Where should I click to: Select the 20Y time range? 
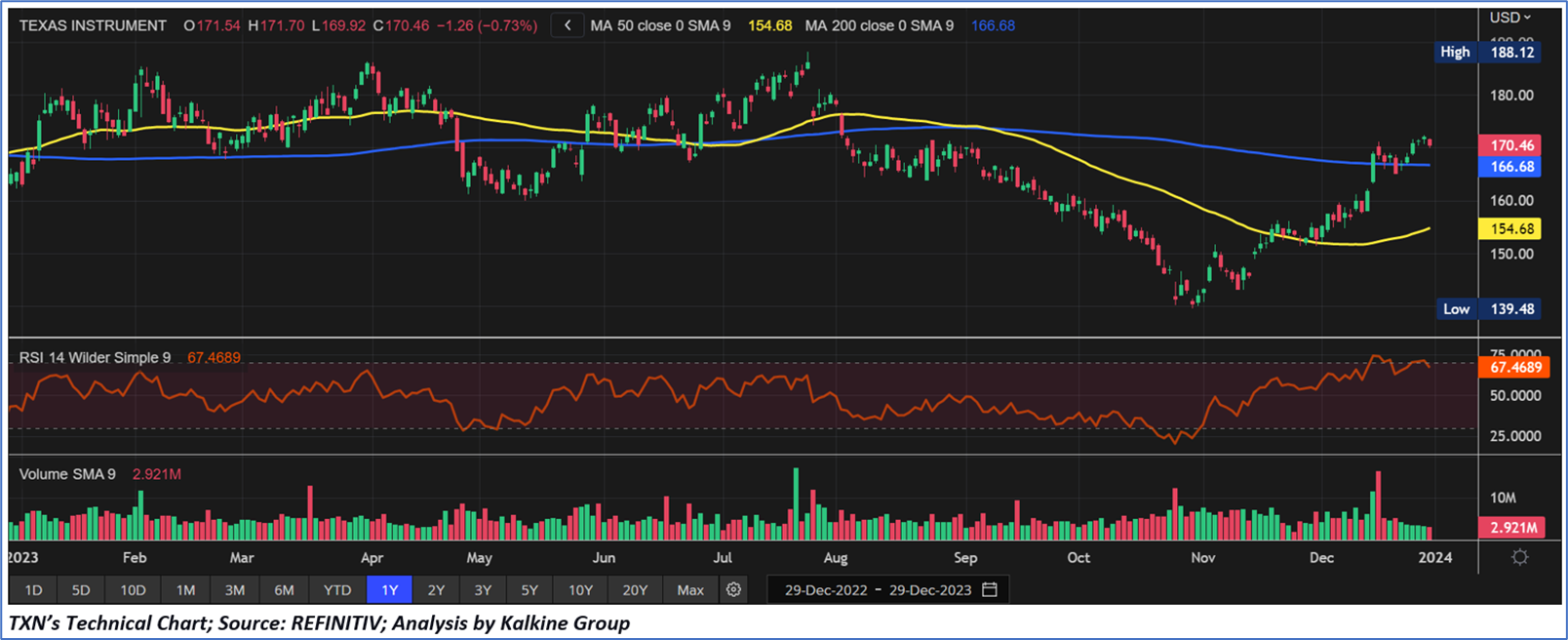(x=635, y=589)
